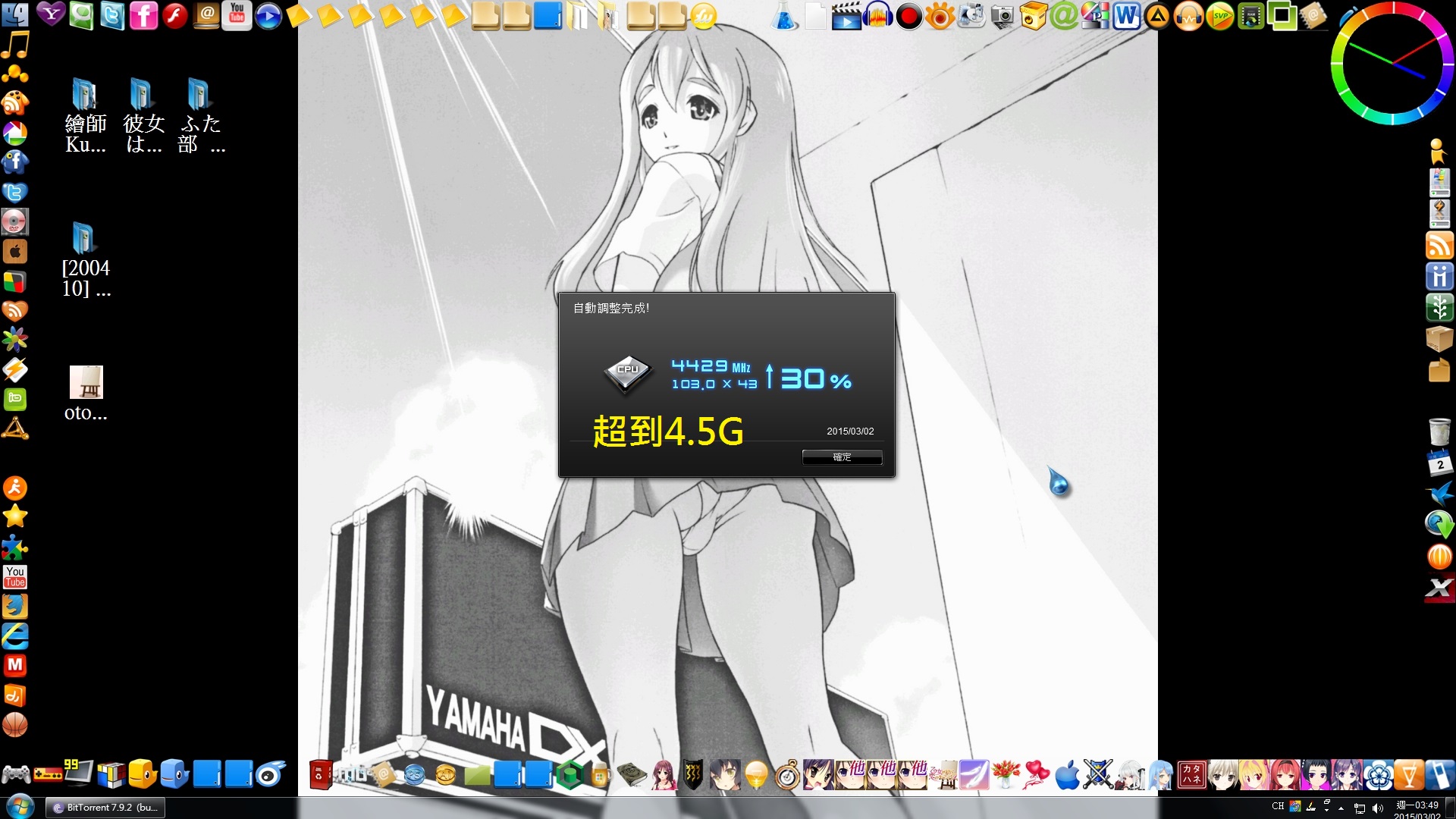Open the oto... desktop file

tap(86, 394)
